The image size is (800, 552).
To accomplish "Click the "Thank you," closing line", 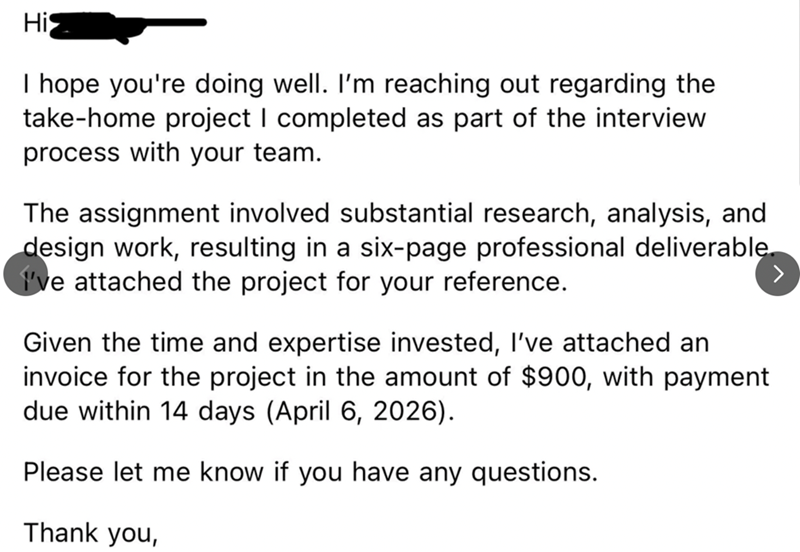I will coord(91,532).
